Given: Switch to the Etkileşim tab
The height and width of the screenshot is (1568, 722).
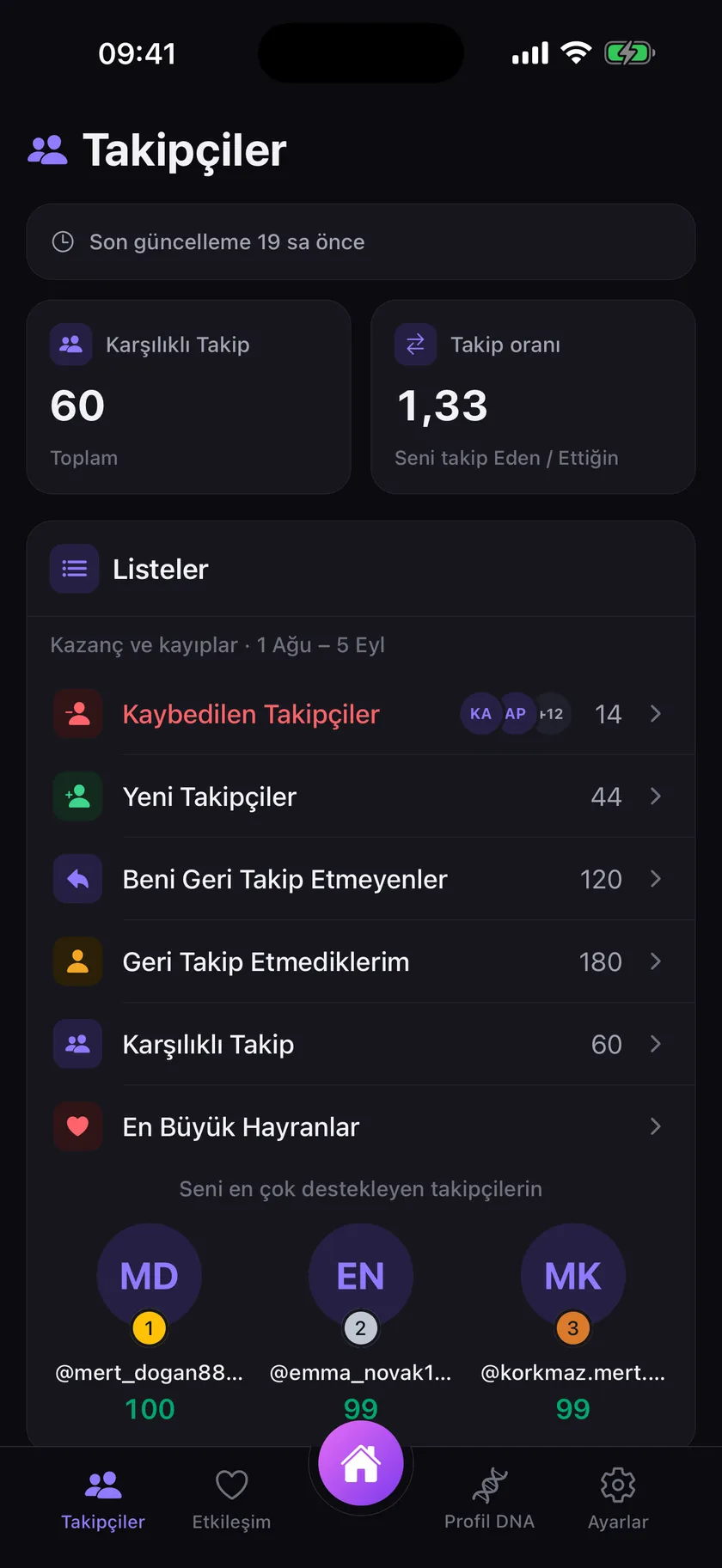Looking at the screenshot, I should [231, 1498].
